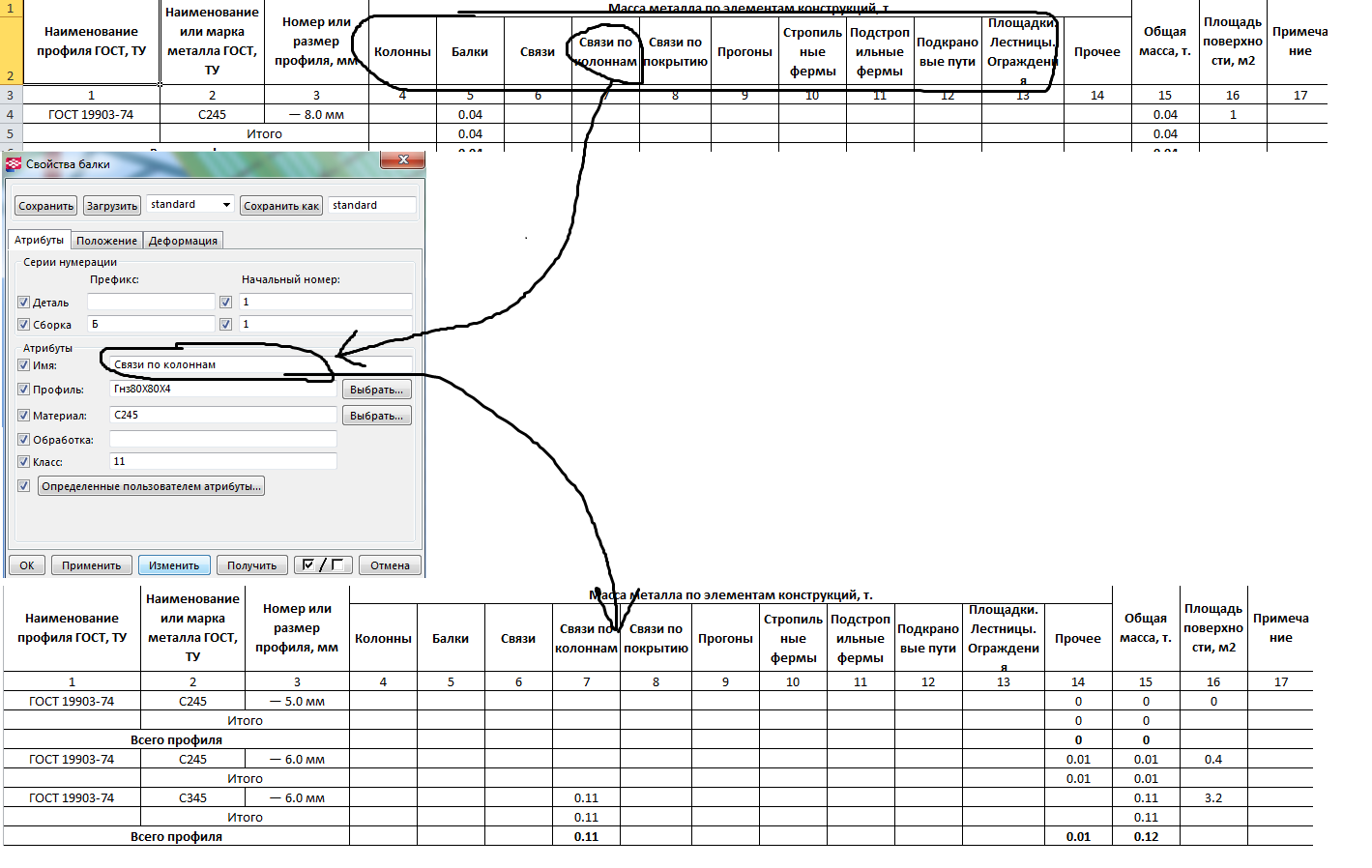Image resolution: width=1372 pixels, height=868 pixels.
Task: Click the — 5.0 мм cell
Action: tap(297, 701)
